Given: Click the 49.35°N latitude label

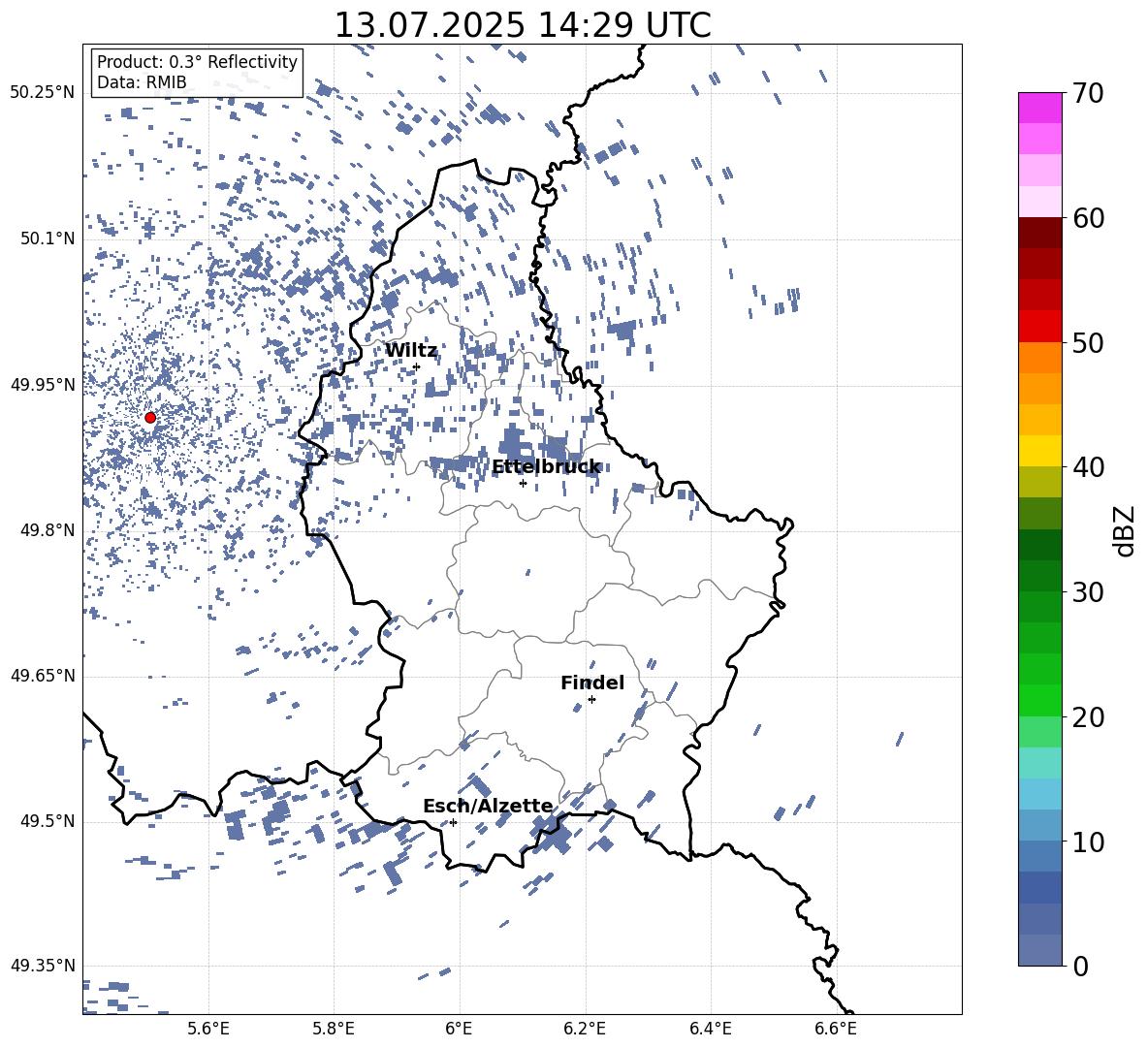Looking at the screenshot, I should (x=43, y=966).
